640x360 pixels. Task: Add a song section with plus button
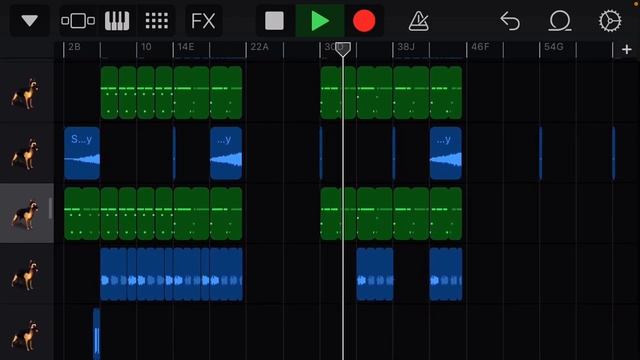(x=627, y=49)
